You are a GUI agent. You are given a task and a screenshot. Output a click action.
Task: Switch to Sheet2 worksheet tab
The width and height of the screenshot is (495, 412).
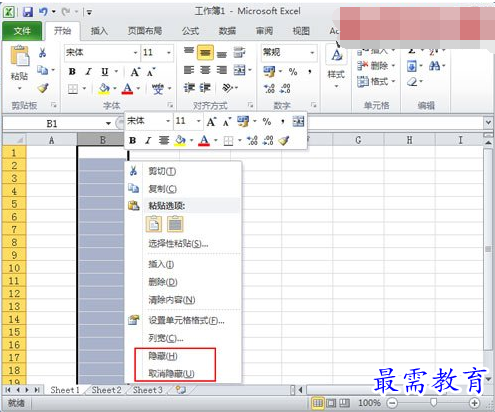106,390
